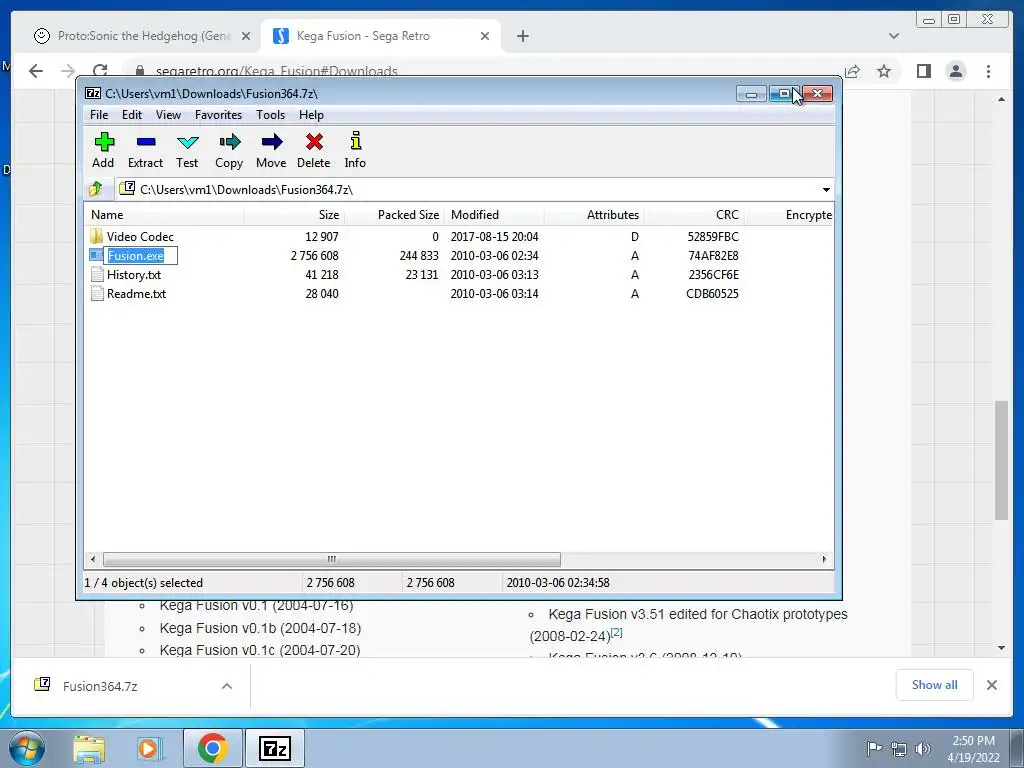Screen dimensions: 1024x768
Task: Select the History.txt file icon
Action: [97, 274]
